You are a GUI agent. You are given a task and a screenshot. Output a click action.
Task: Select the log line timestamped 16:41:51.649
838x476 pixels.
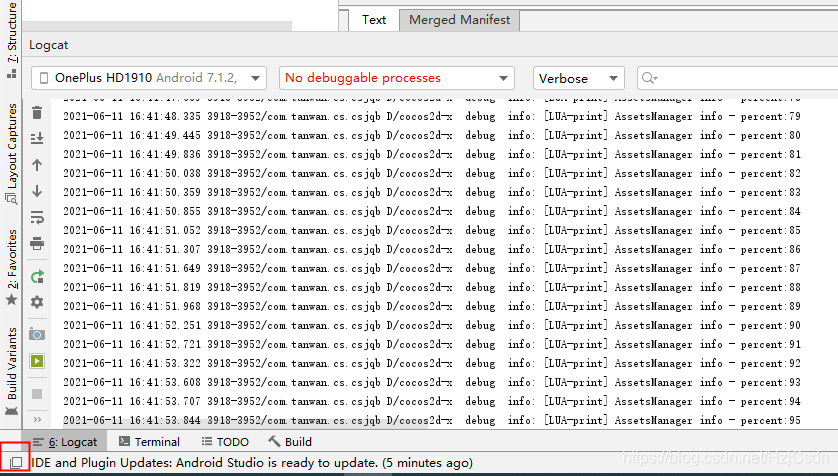click(432, 268)
